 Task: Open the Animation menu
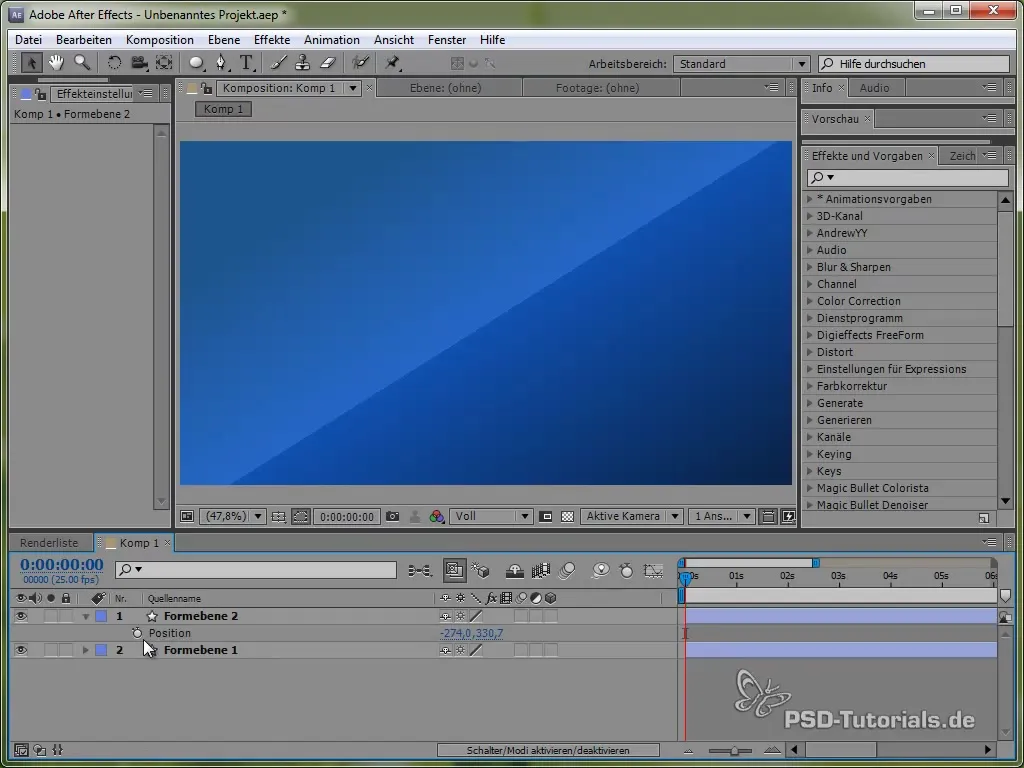click(332, 40)
